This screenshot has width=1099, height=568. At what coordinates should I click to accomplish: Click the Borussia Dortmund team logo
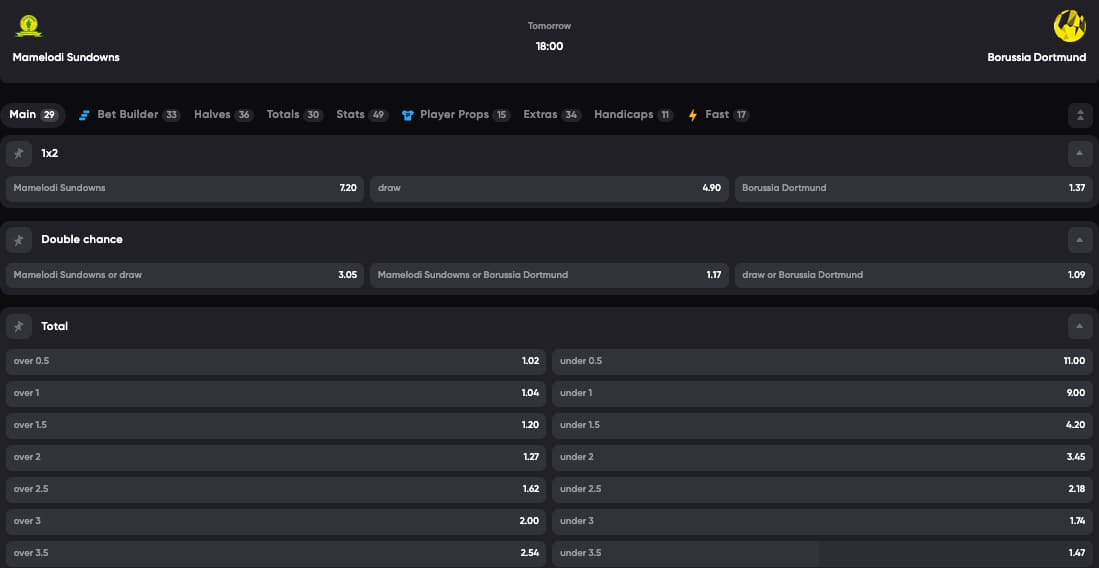tap(1070, 26)
